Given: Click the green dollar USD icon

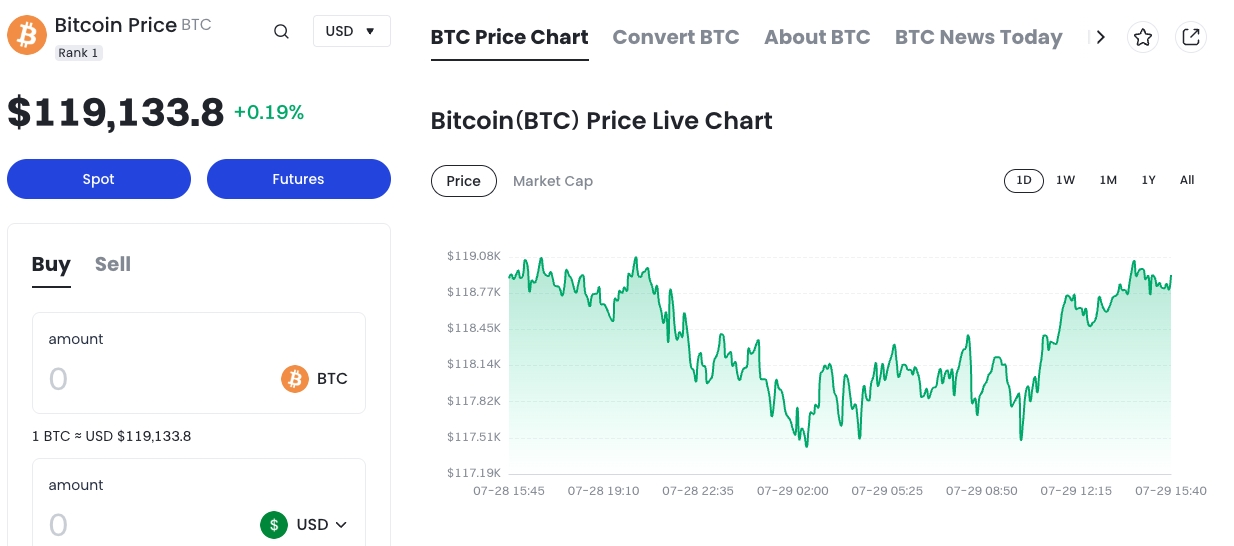Looking at the screenshot, I should (274, 525).
